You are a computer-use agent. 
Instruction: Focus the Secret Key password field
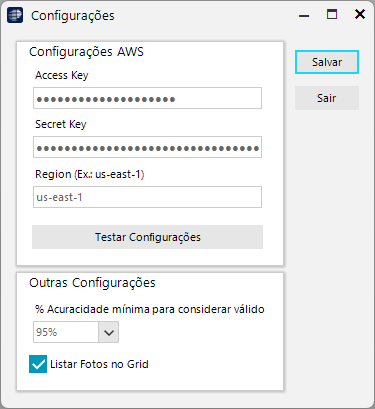click(147, 147)
